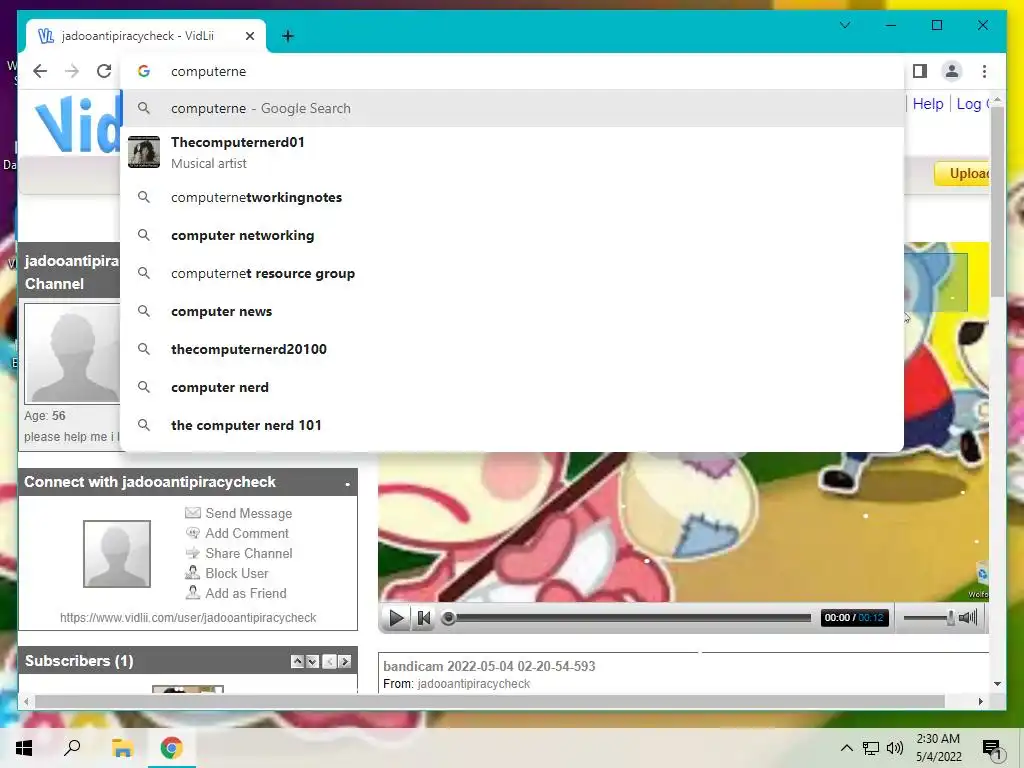
Task: Mute video with speaker icon
Action: (968, 618)
